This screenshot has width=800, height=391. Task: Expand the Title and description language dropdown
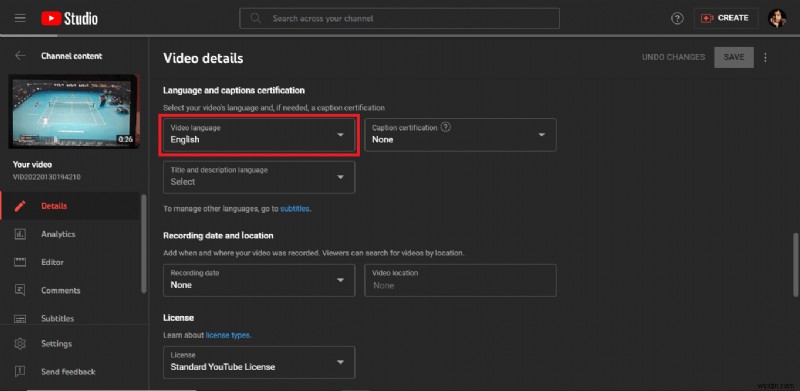[259, 177]
